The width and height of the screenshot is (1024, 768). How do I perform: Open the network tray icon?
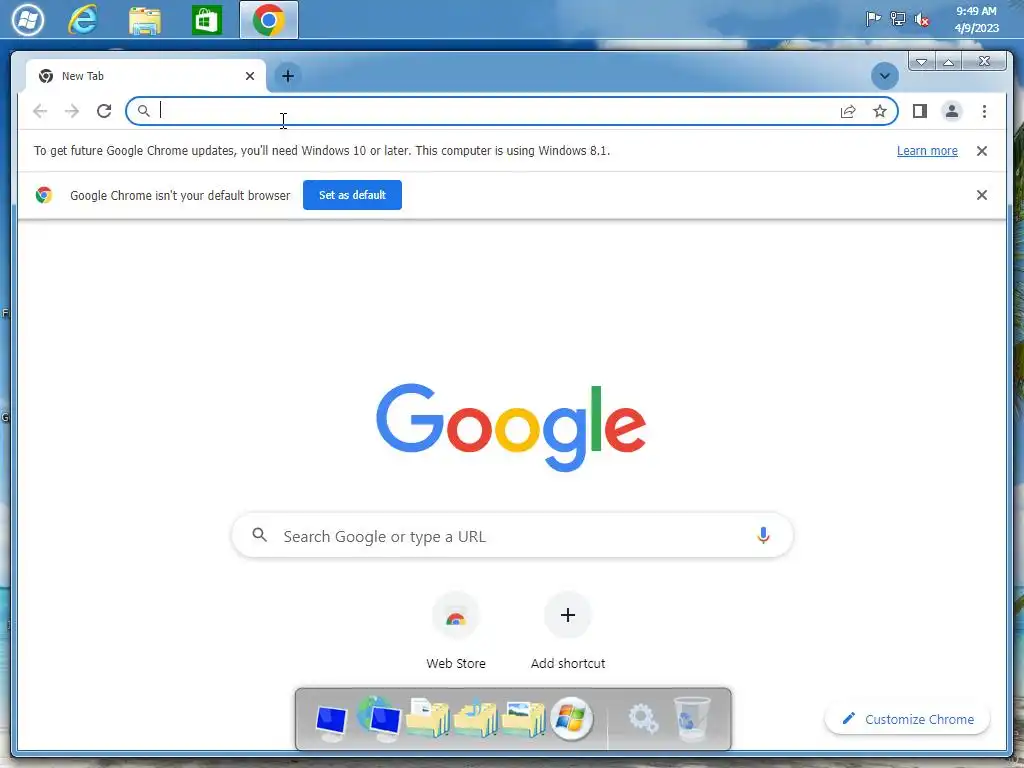898,19
